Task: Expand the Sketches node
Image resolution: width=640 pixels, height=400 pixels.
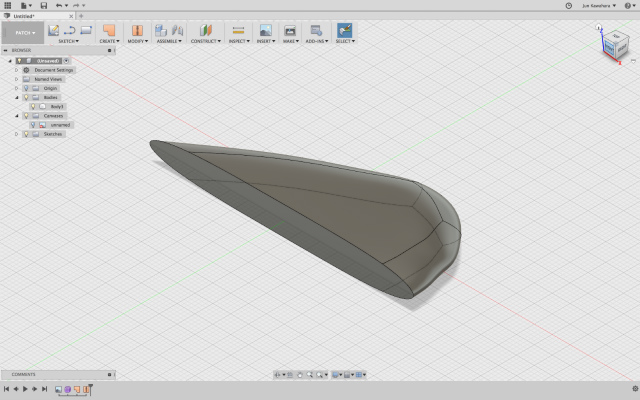Action: coord(17,134)
